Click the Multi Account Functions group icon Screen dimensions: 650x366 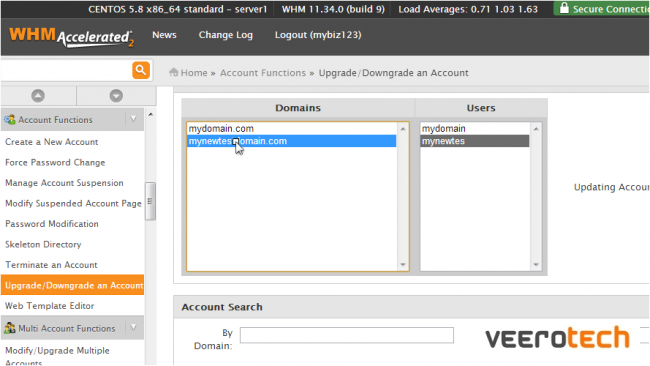click(x=10, y=328)
